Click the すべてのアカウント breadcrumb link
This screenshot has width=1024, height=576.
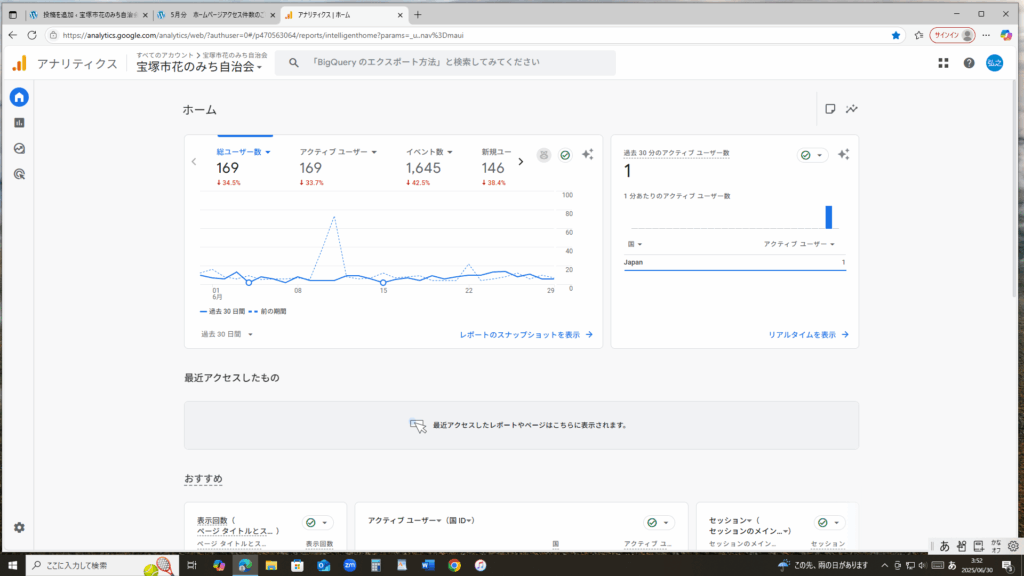point(165,56)
